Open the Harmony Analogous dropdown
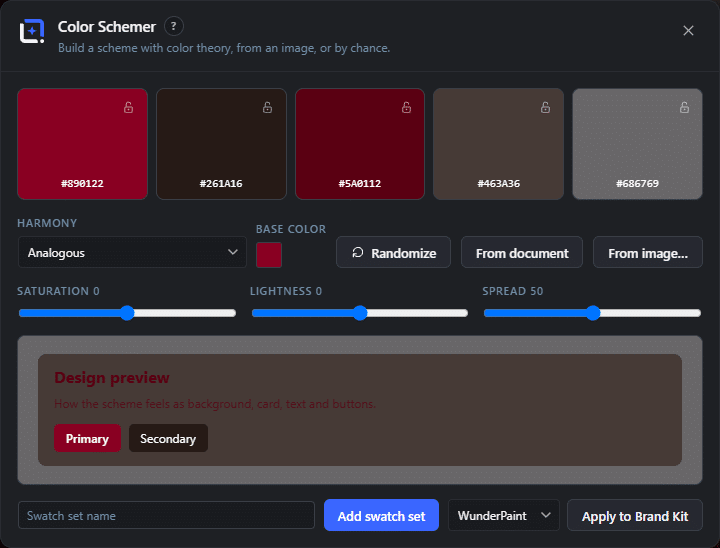The height and width of the screenshot is (548, 720). tap(132, 252)
